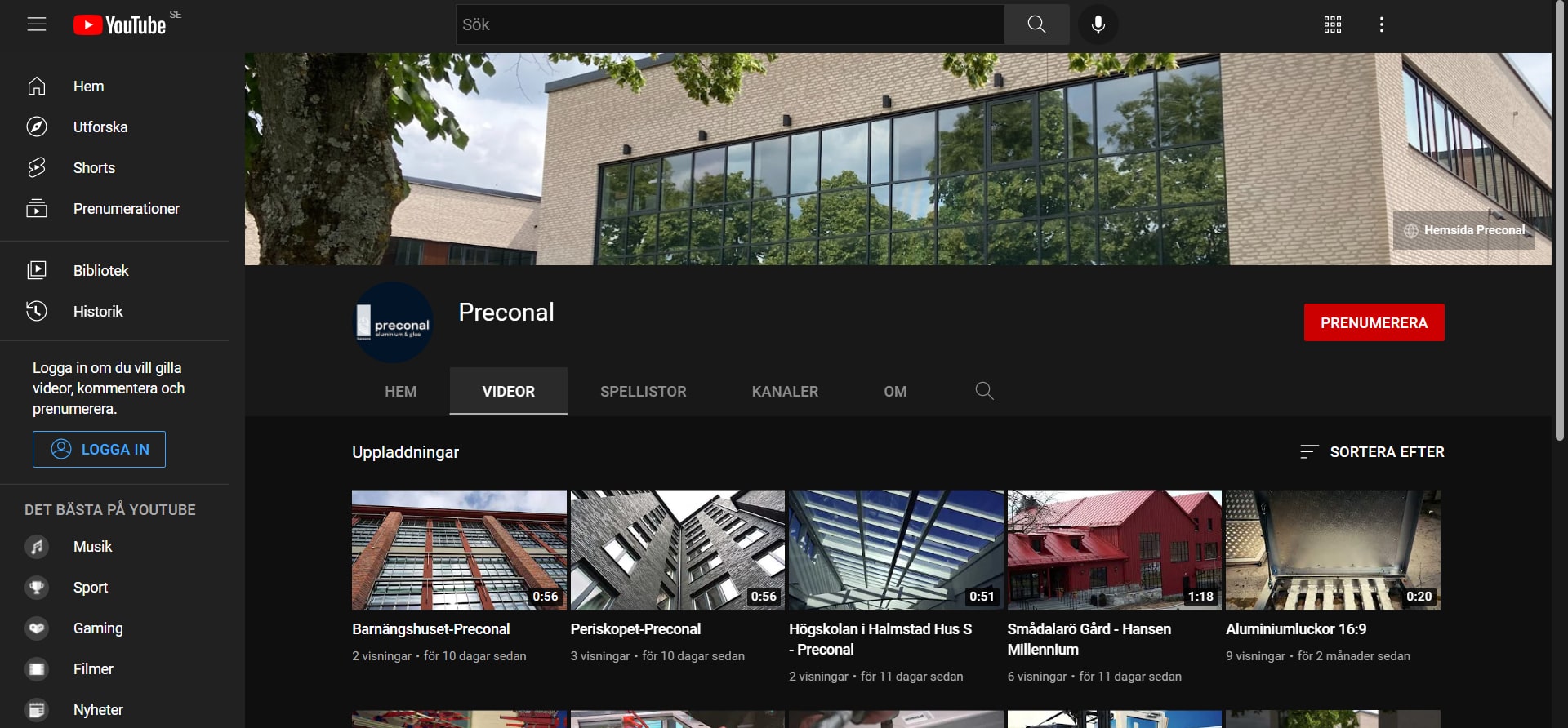Click the YouTube logo
The image size is (1568, 728).
click(x=120, y=25)
